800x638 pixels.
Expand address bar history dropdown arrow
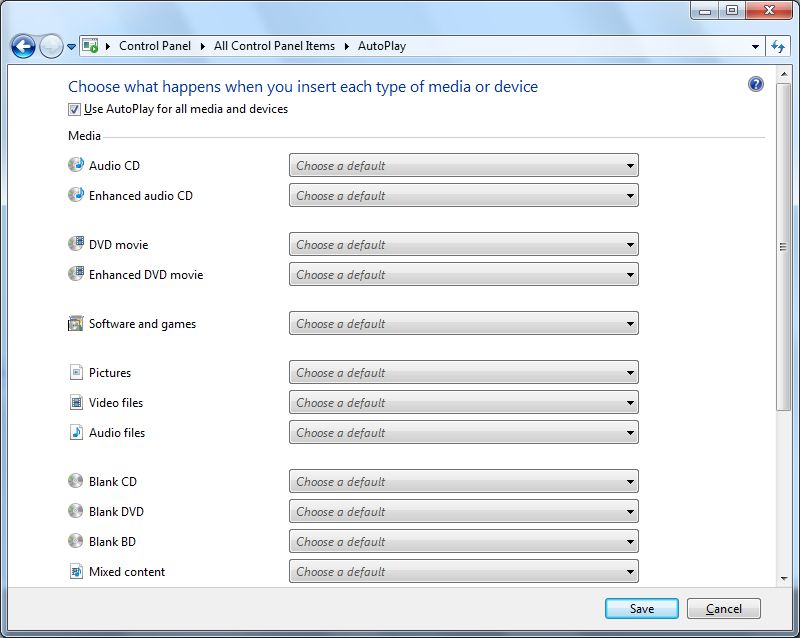point(755,46)
